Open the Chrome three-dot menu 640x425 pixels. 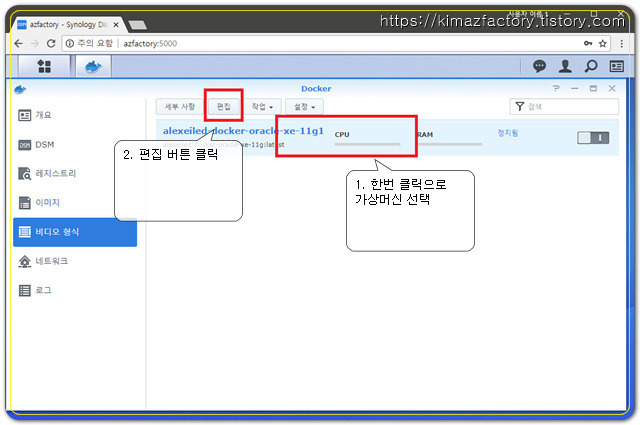(622, 43)
